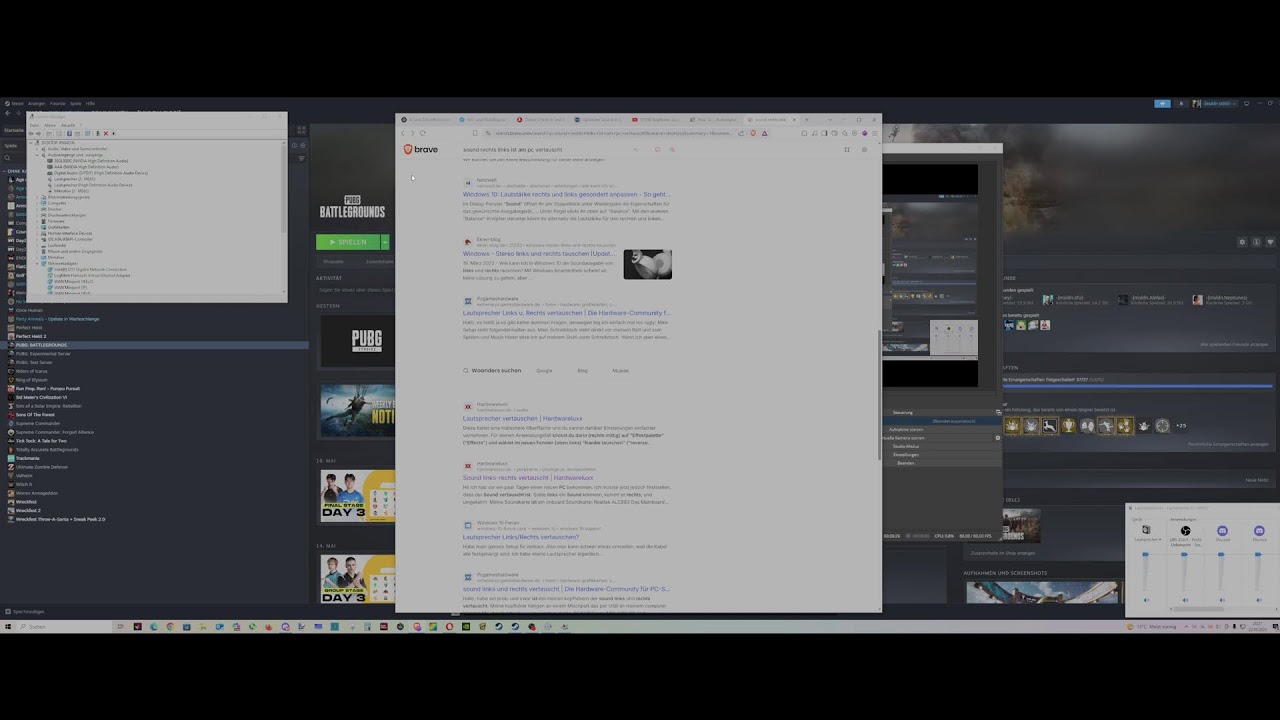The height and width of the screenshot is (720, 1280).
Task: Collapse Audioeingänge und -ausgänge in Device Manager
Action: (x=37, y=155)
